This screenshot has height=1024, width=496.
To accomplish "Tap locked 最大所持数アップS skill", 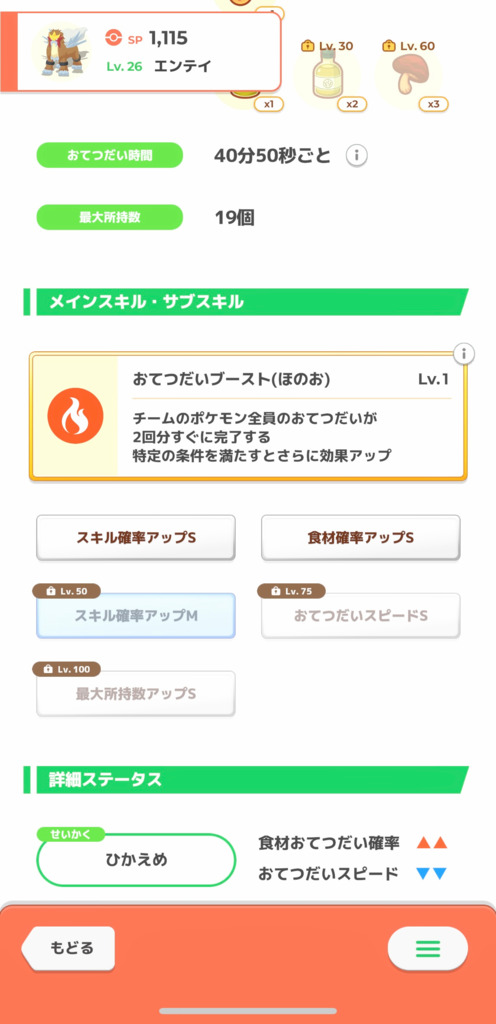I will (x=136, y=693).
